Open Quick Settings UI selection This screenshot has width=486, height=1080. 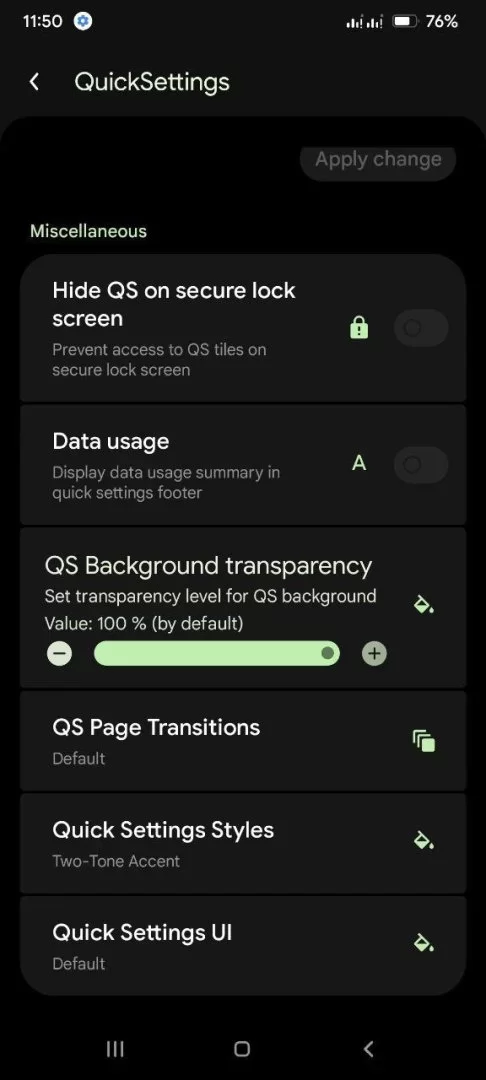point(243,945)
